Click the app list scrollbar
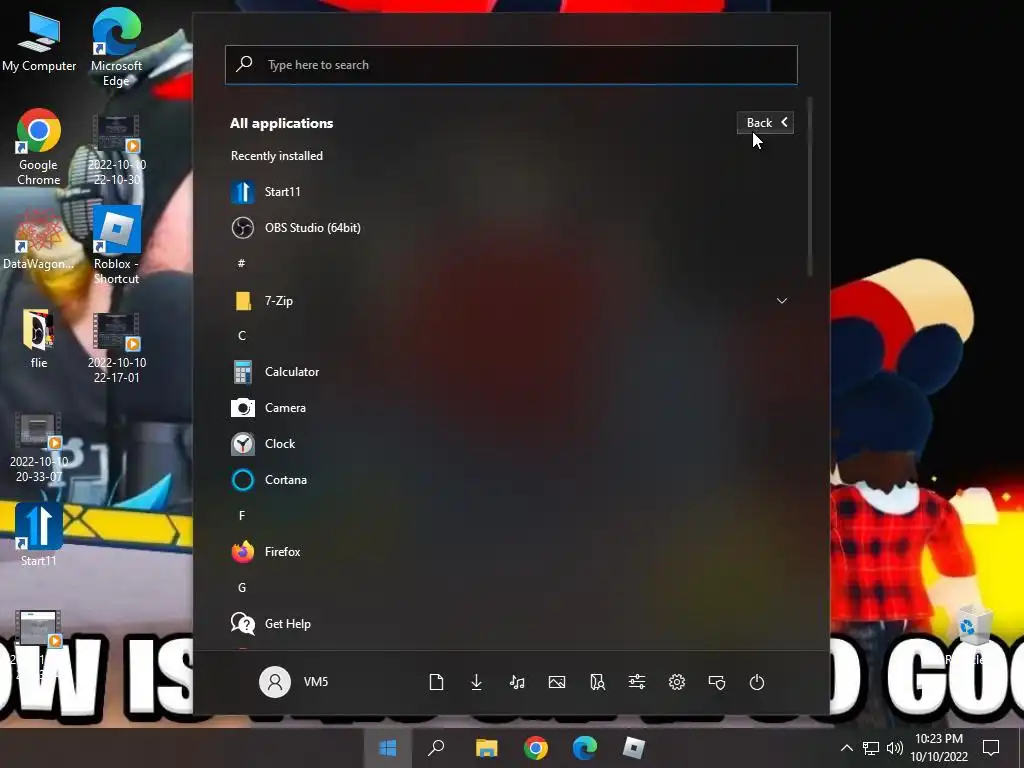1024x768 pixels. pyautogui.click(x=810, y=187)
